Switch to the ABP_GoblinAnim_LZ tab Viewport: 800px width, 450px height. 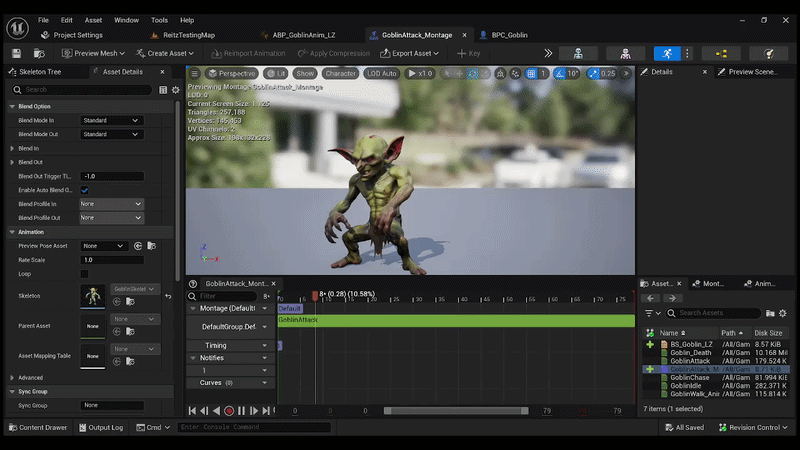[x=303, y=35]
